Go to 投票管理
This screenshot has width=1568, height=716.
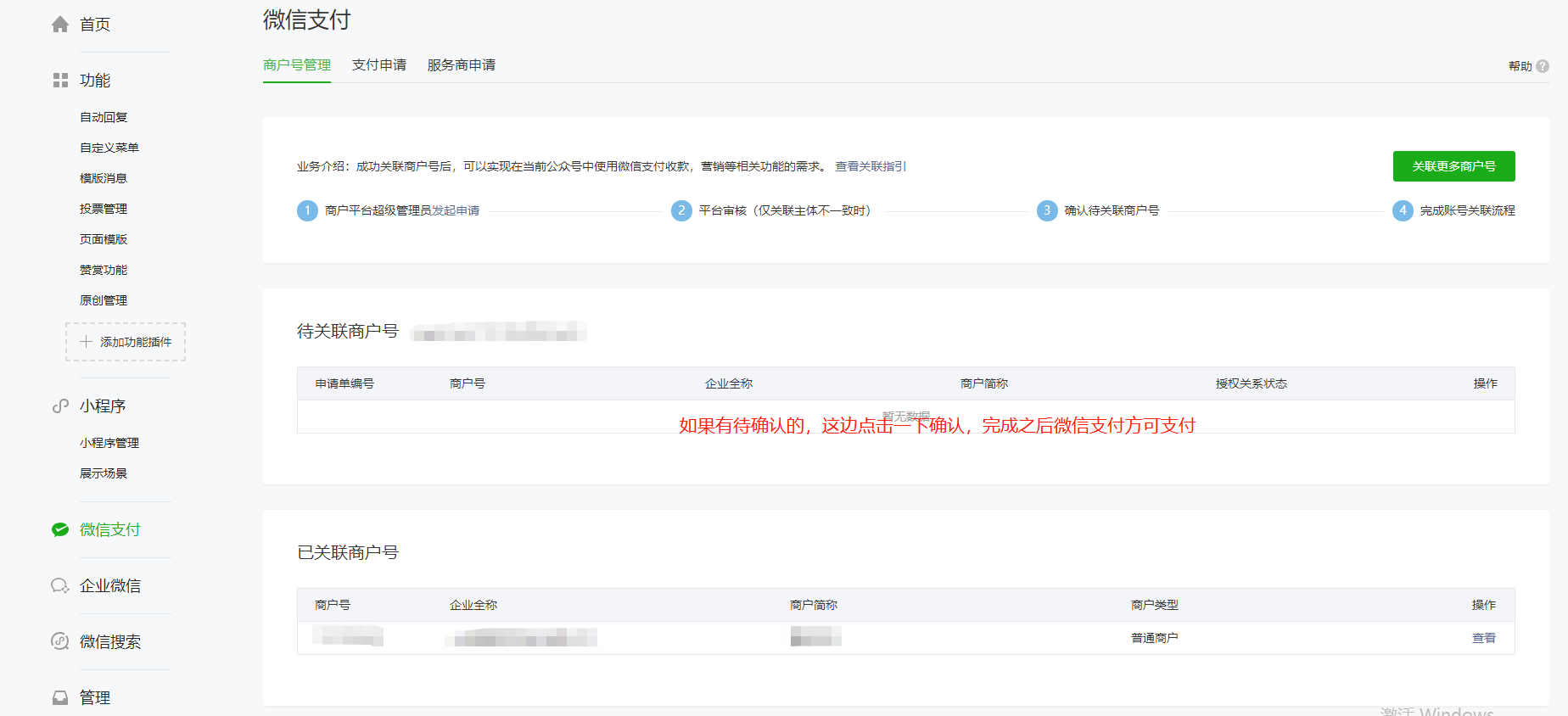pos(104,209)
